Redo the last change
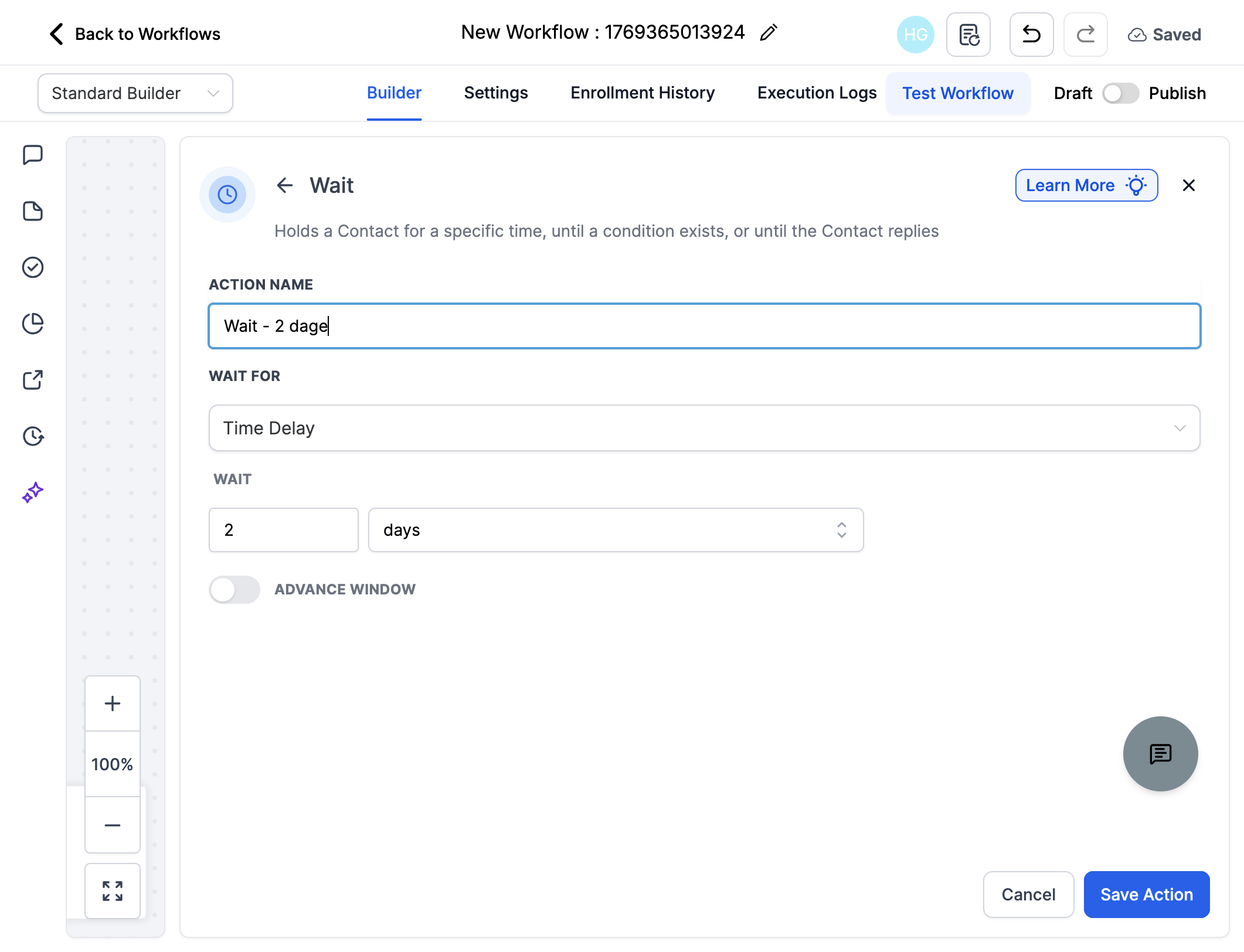Viewport: 1244px width, 952px height. (1085, 35)
